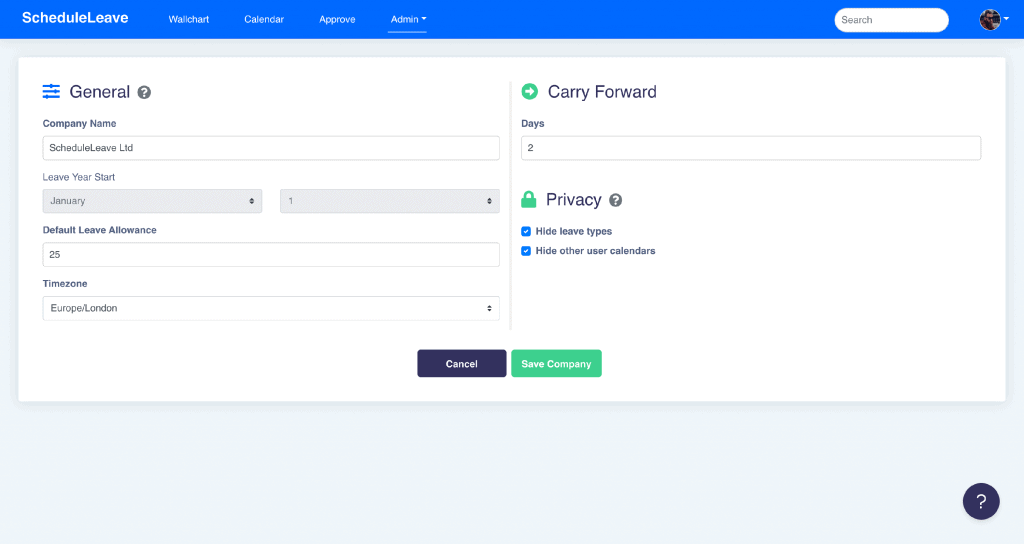Screen dimensions: 1024x544
Task: Click the Company Name input field
Action: 270,148
